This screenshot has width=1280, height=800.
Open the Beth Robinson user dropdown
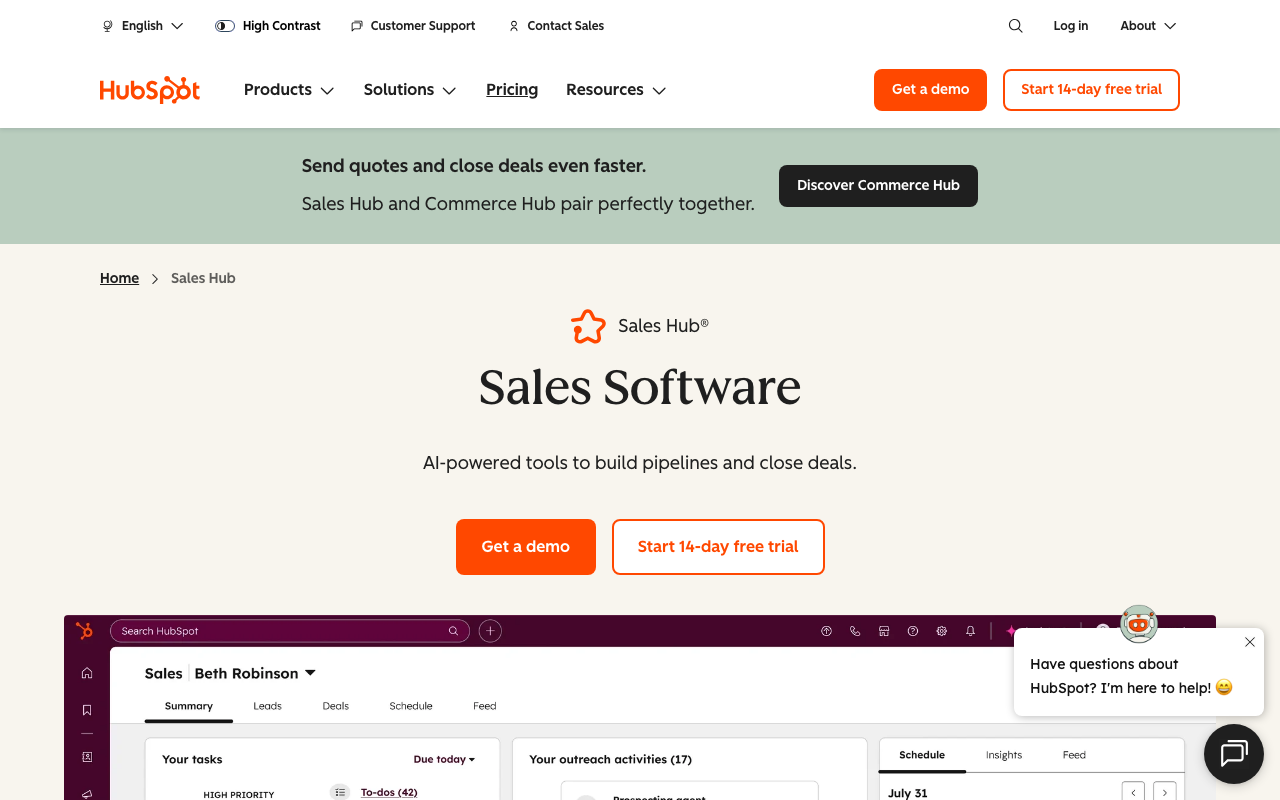[255, 673]
